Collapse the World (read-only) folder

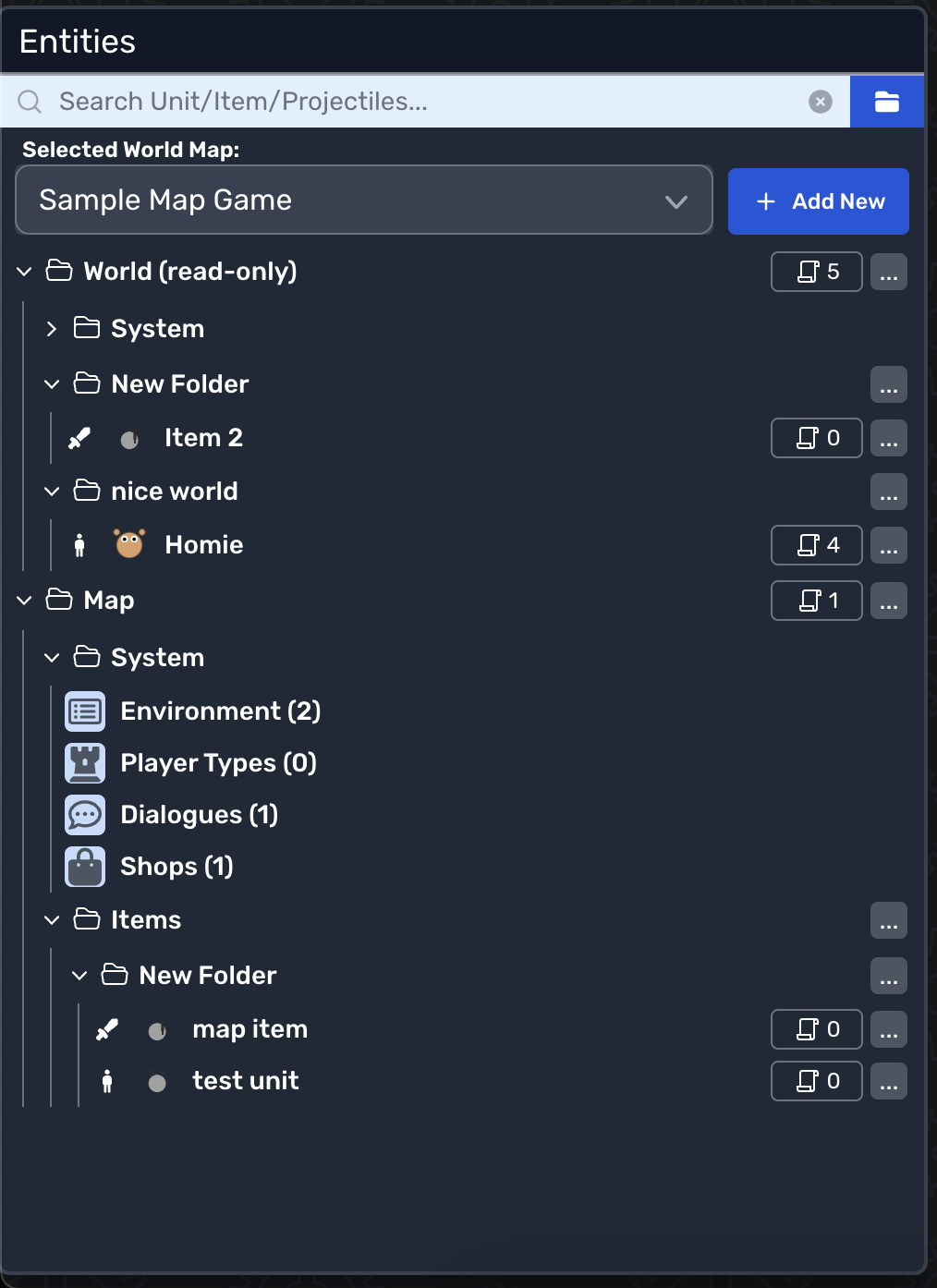(25, 272)
